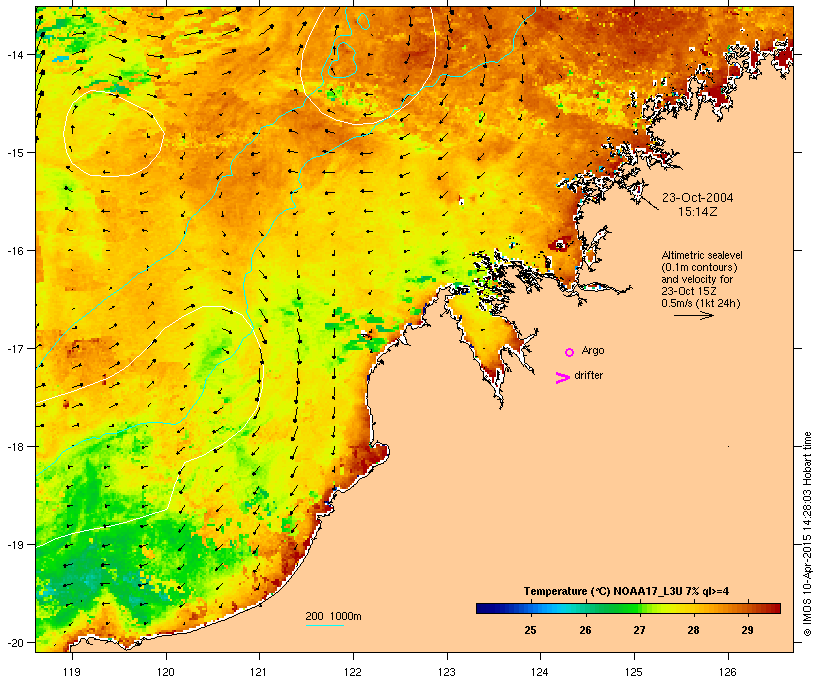This screenshot has width=820, height=680.
Task: Click the longitude label '119'
Action: 72,672
